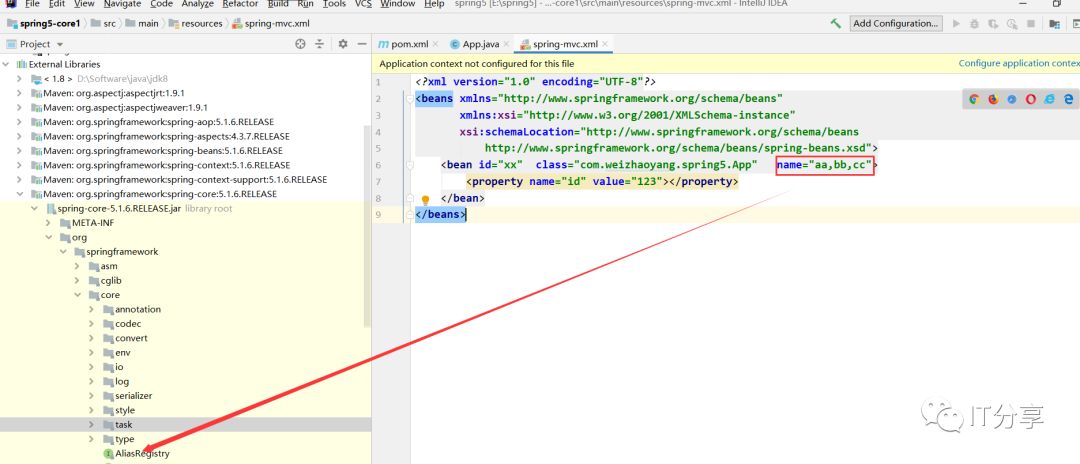Screen dimensions: 1080x464
Task: Click line number 6 in gutter
Action: pos(377,165)
